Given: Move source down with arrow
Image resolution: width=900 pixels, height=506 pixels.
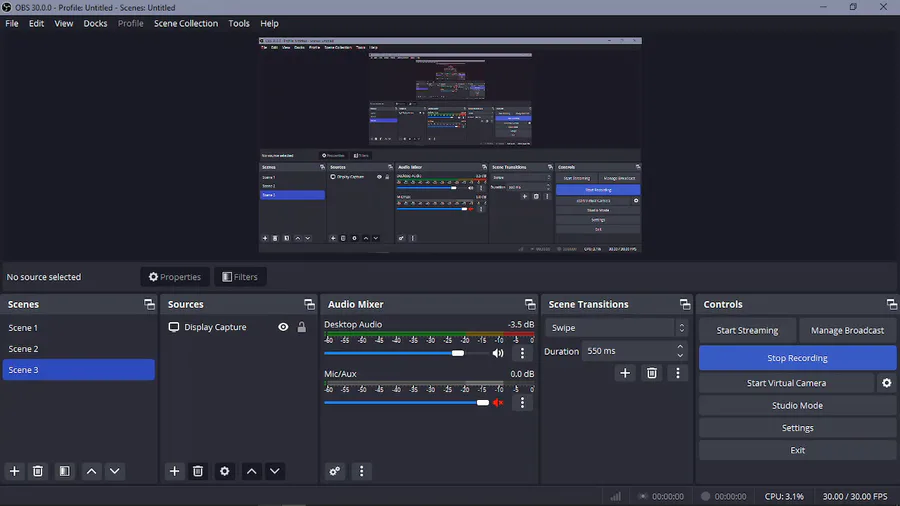Looking at the screenshot, I should click(275, 471).
